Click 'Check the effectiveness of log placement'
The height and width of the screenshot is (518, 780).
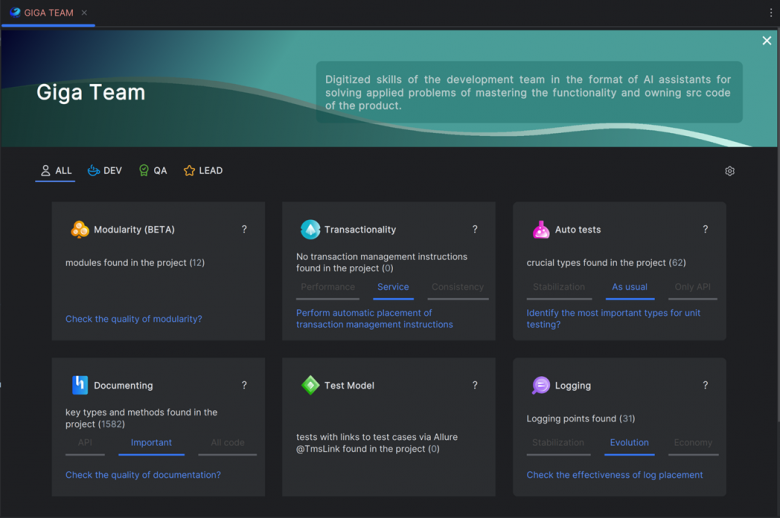(614, 475)
